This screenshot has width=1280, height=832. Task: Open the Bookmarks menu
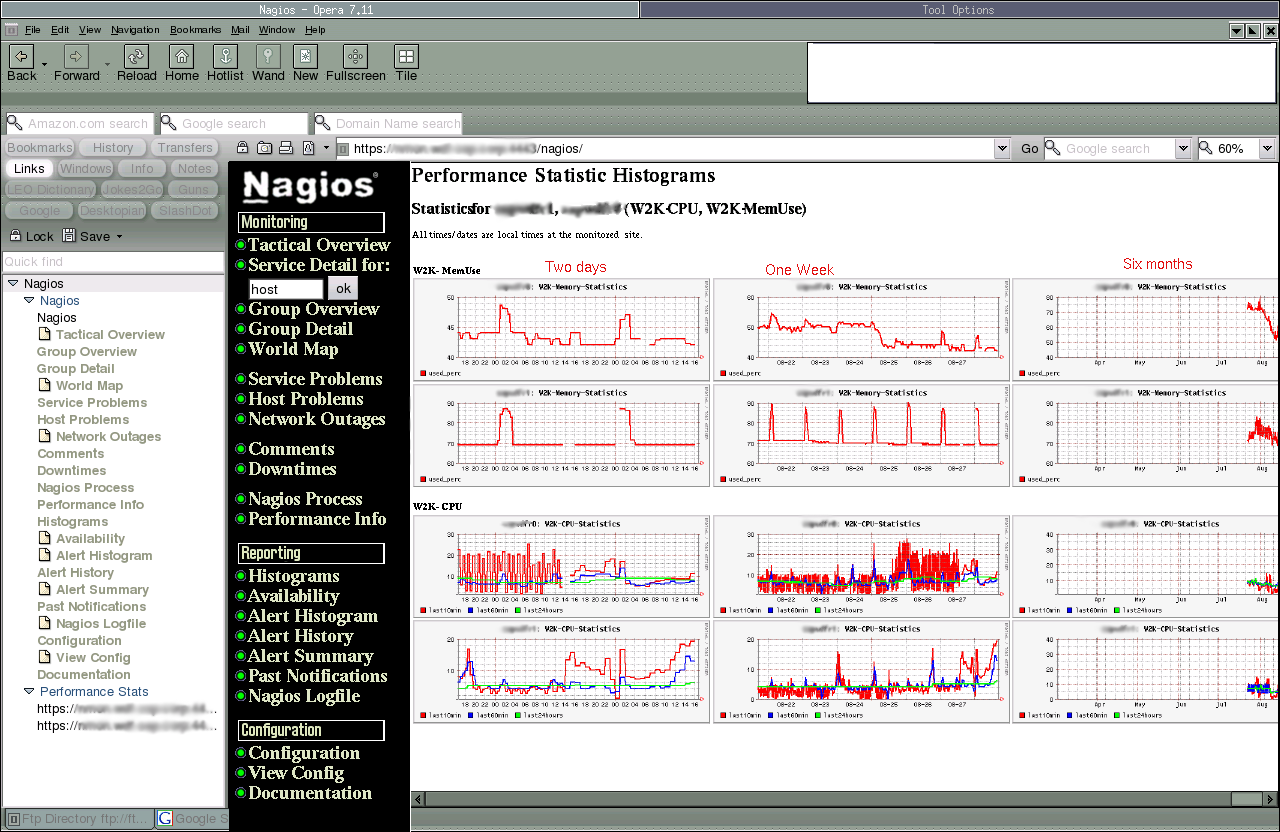pos(195,30)
